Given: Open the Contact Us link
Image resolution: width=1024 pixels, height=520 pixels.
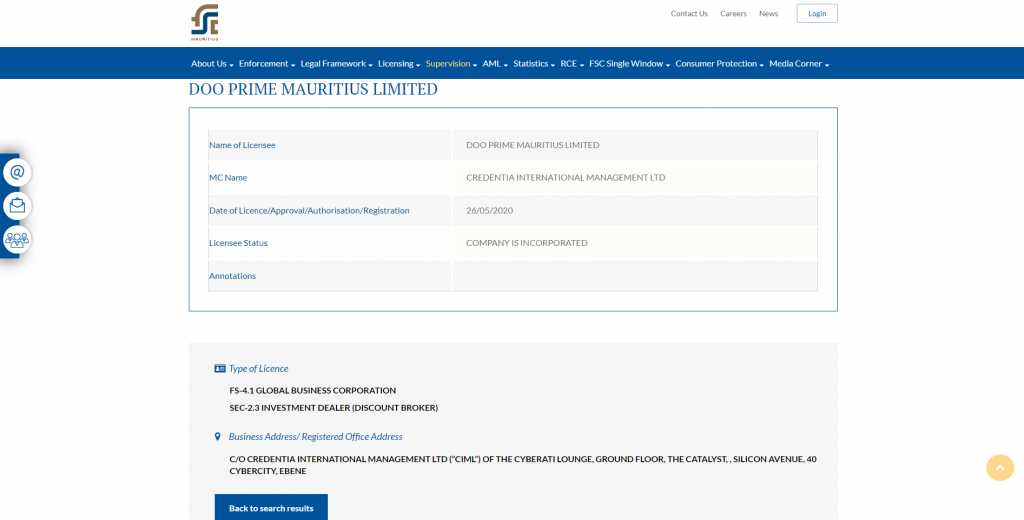Looking at the screenshot, I should (x=689, y=14).
